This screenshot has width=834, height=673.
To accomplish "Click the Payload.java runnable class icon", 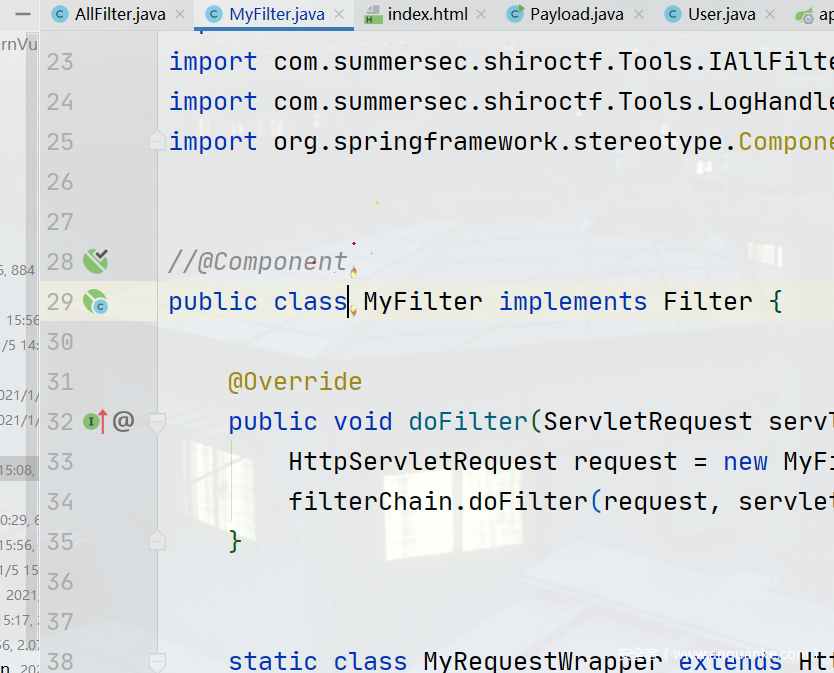I will click(x=515, y=14).
